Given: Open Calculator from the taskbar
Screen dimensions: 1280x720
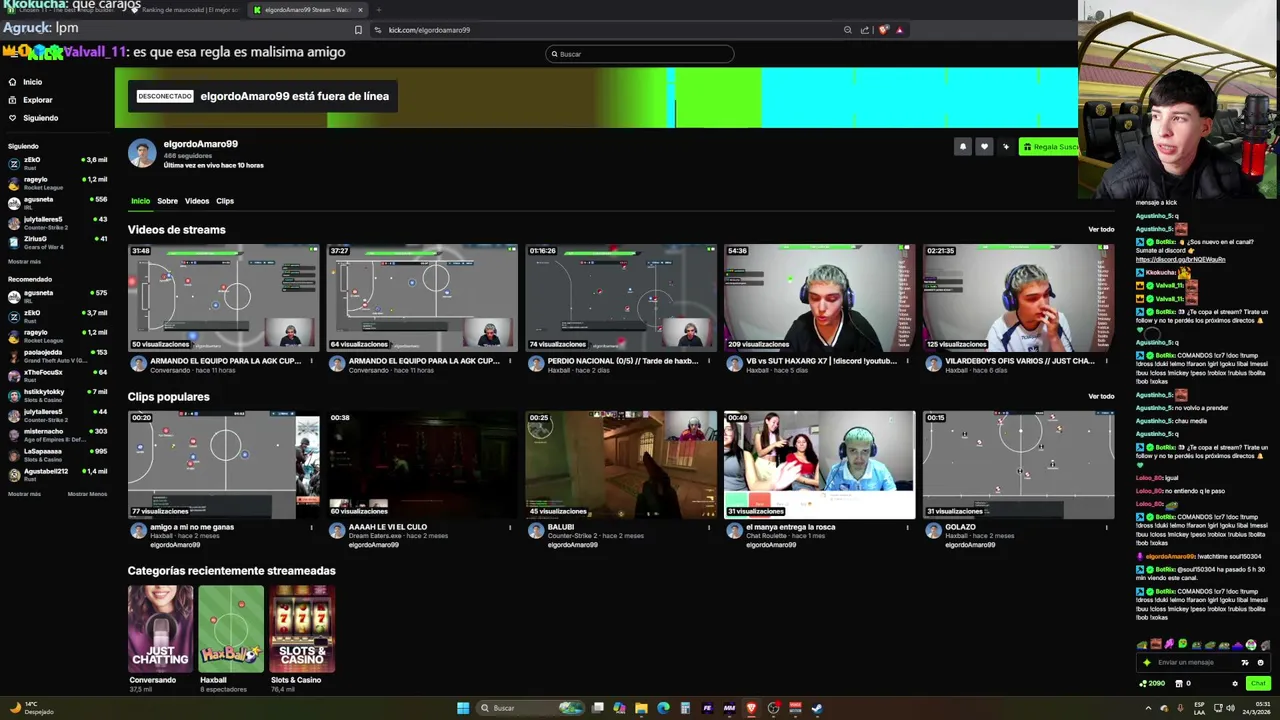Looking at the screenshot, I should tap(685, 708).
